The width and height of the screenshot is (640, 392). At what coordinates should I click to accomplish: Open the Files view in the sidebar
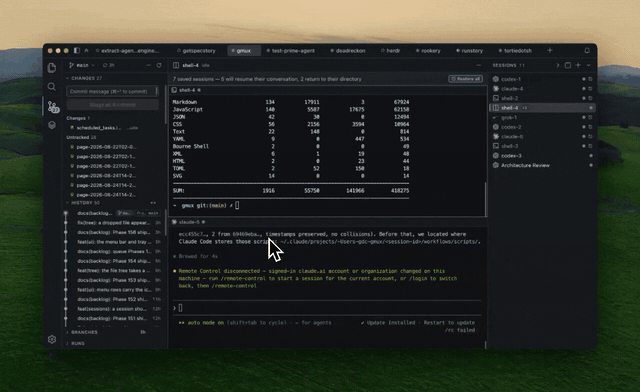52,68
